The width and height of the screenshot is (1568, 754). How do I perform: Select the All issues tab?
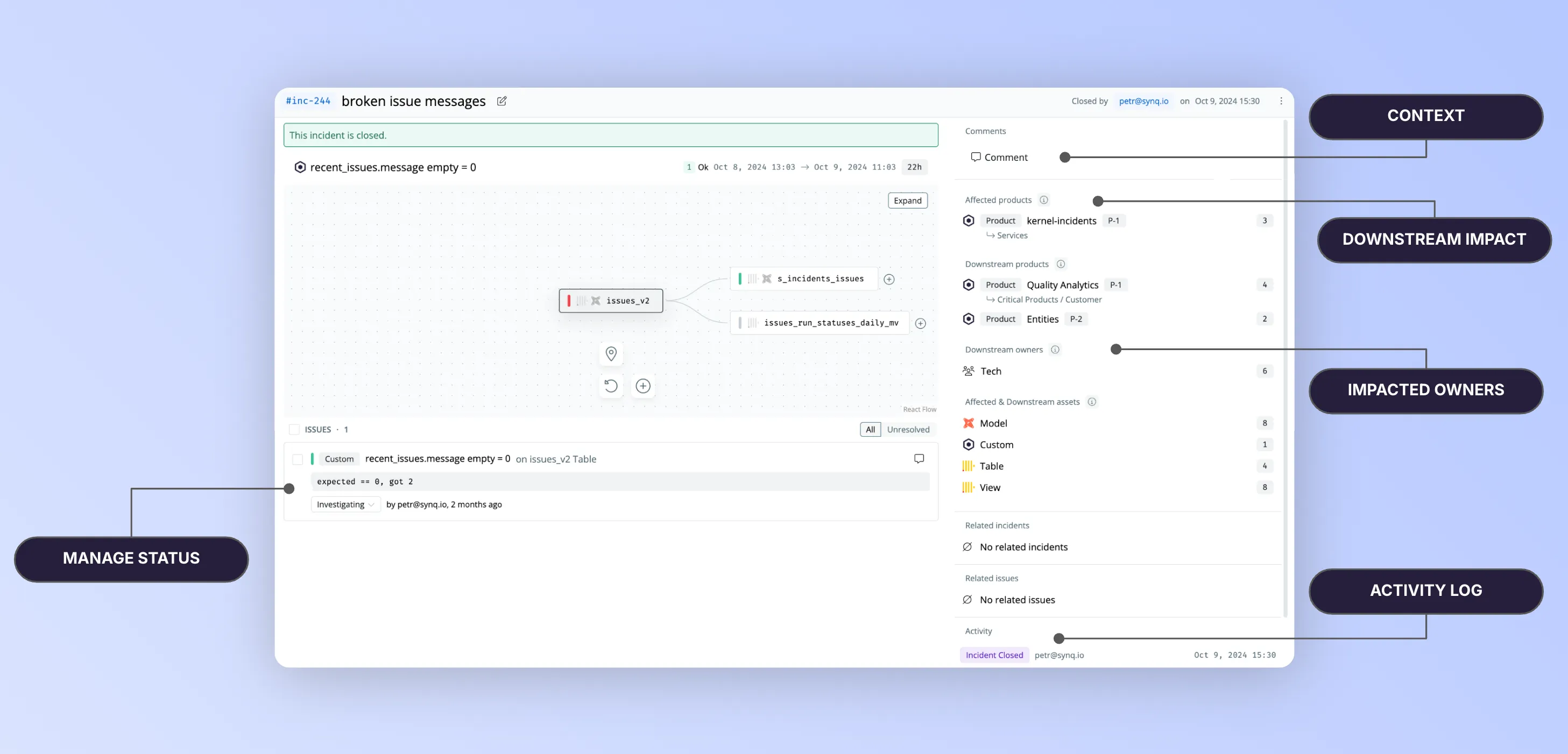870,430
